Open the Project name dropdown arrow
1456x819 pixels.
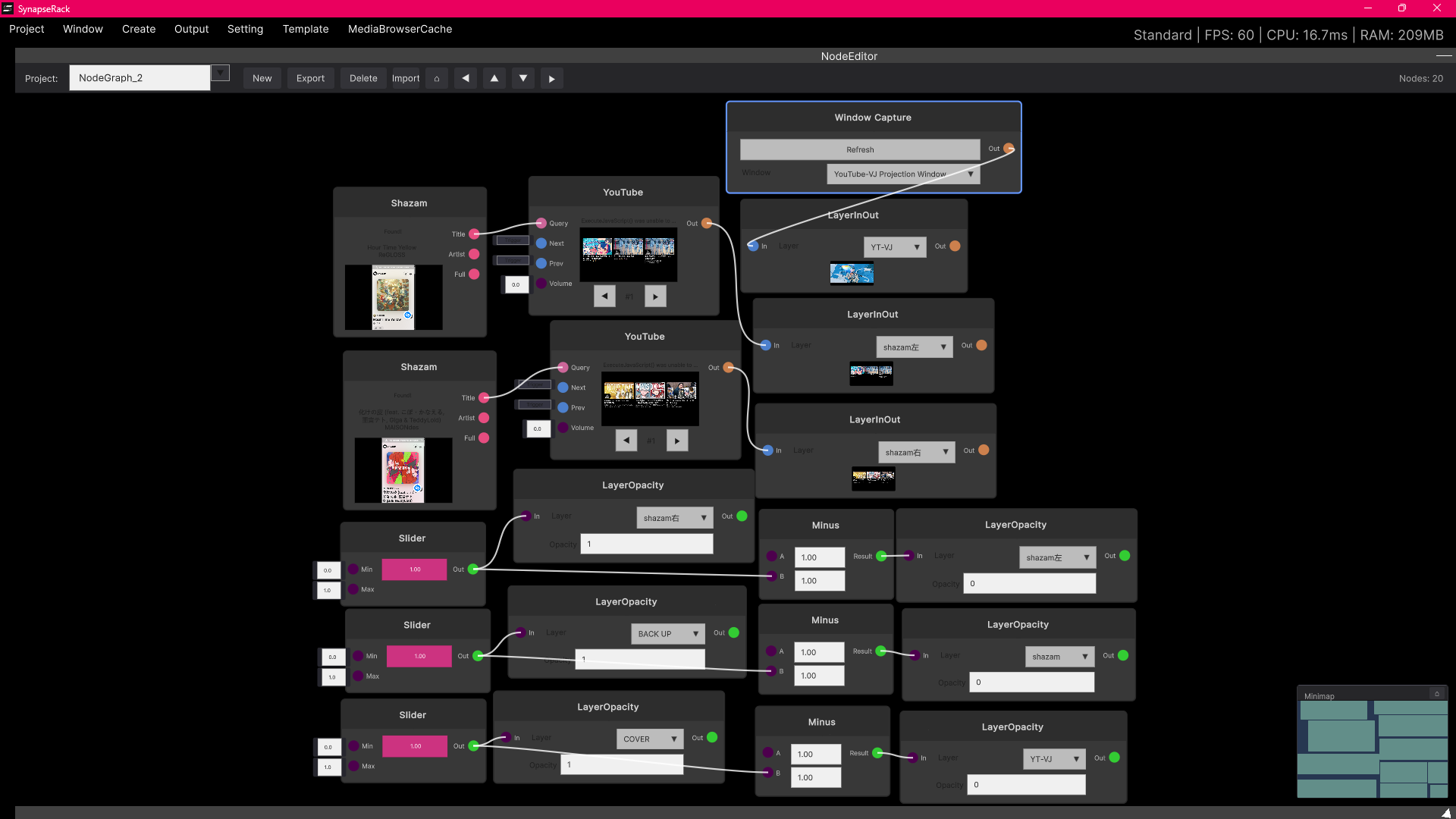point(220,73)
